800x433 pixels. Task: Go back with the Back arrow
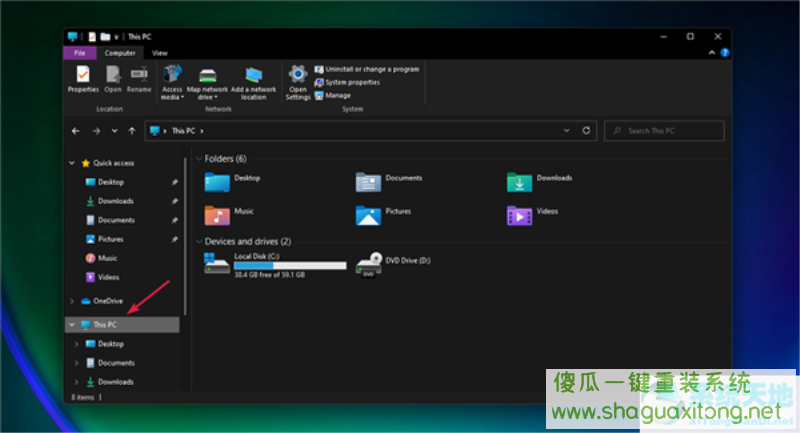pyautogui.click(x=76, y=131)
